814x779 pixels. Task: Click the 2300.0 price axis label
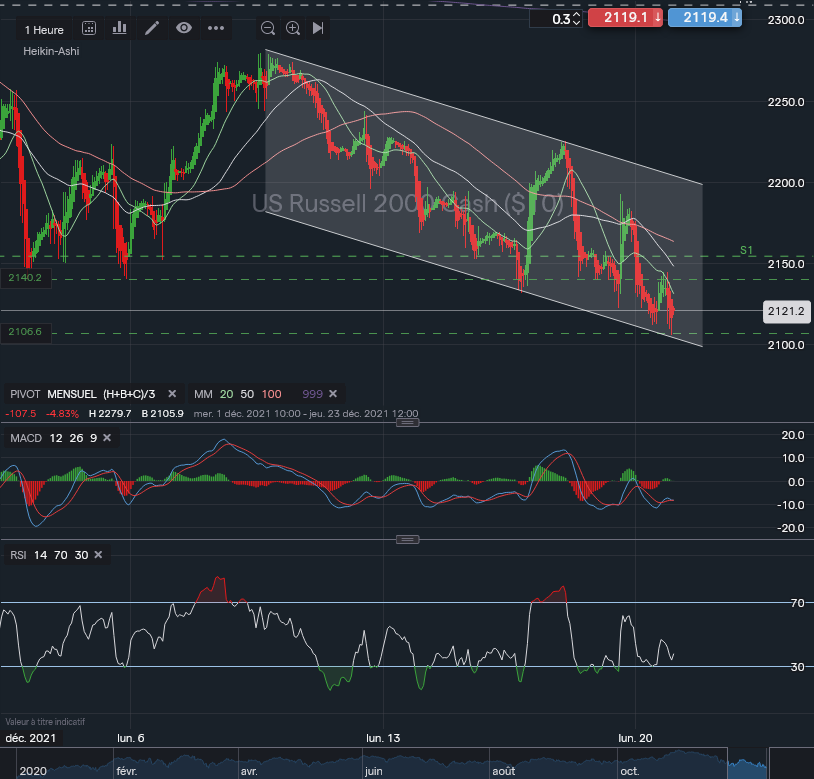[x=786, y=20]
